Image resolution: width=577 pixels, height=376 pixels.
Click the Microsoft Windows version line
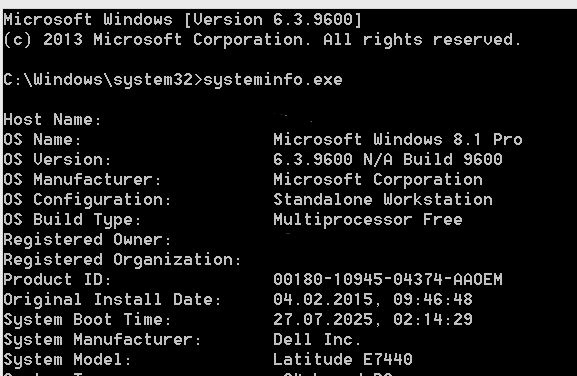[x=183, y=19]
